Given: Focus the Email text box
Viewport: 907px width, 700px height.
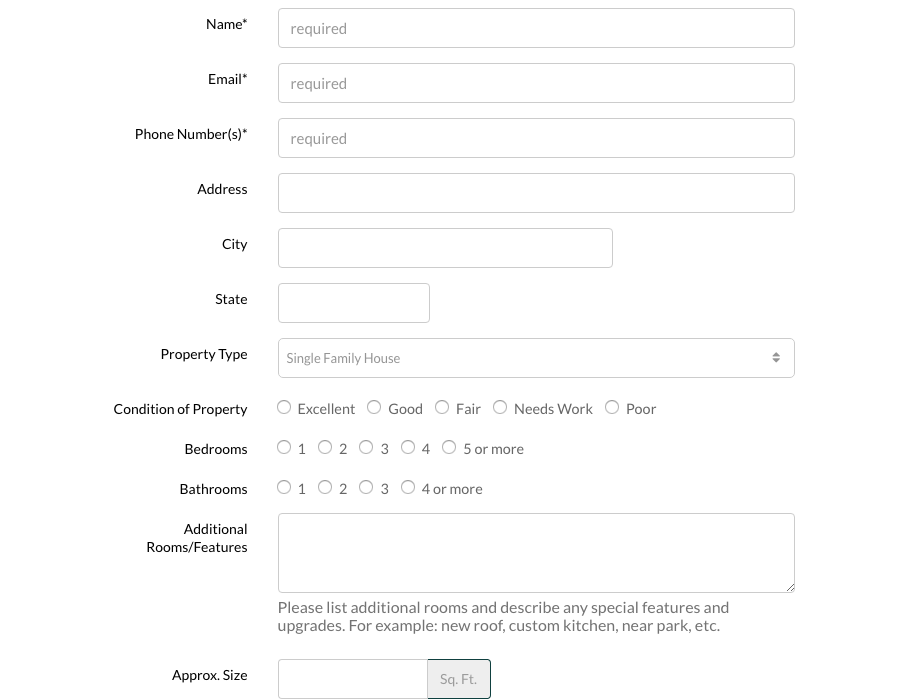Looking at the screenshot, I should [x=536, y=83].
